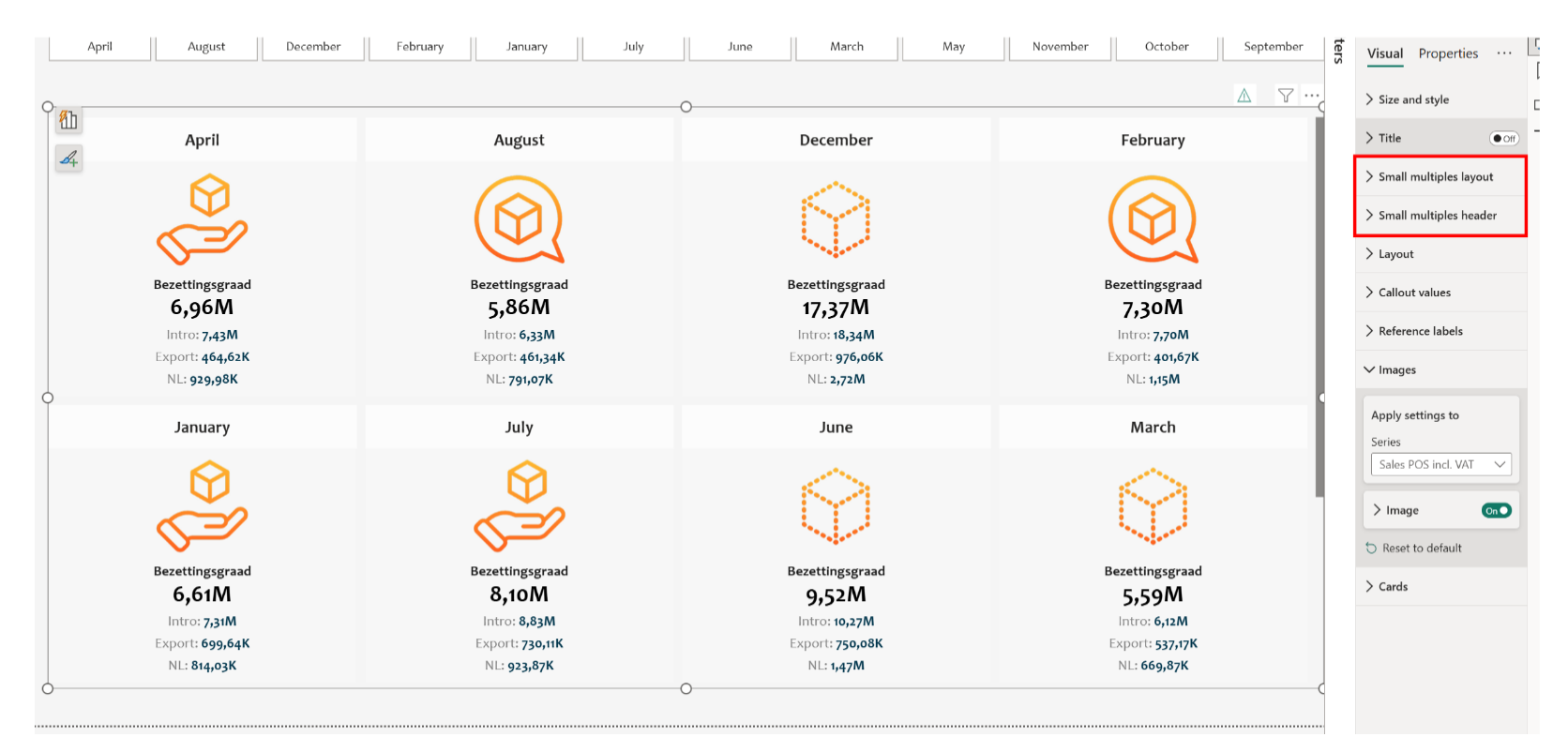Viewport: 1568px width, 752px height.
Task: Open the ellipsis menu beside the Properties tab
Action: pyautogui.click(x=1504, y=53)
